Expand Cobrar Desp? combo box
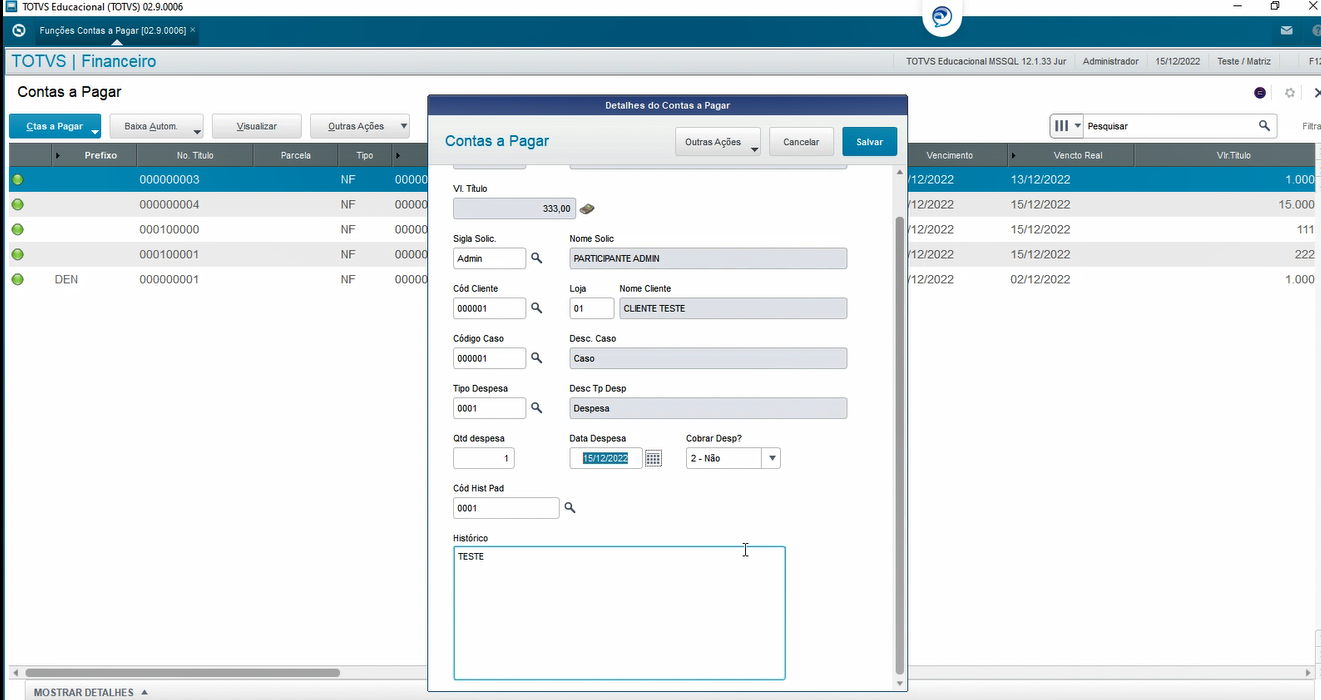This screenshot has width=1321, height=700. pos(771,458)
